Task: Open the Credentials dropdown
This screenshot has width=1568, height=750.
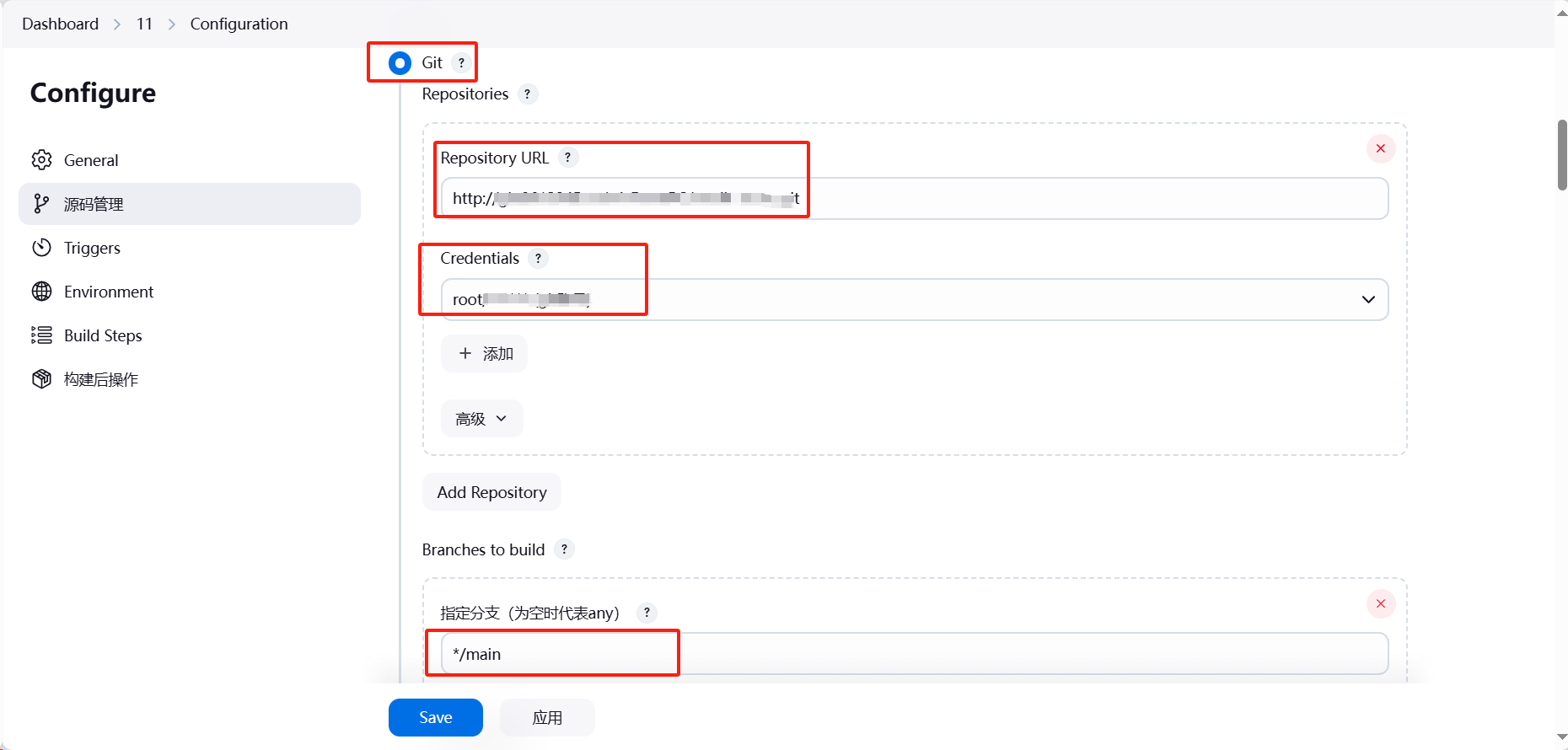Action: tap(915, 300)
